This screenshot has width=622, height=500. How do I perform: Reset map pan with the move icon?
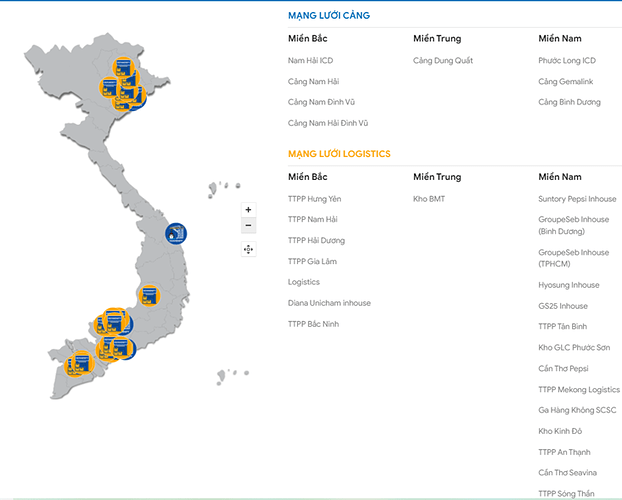click(x=248, y=250)
